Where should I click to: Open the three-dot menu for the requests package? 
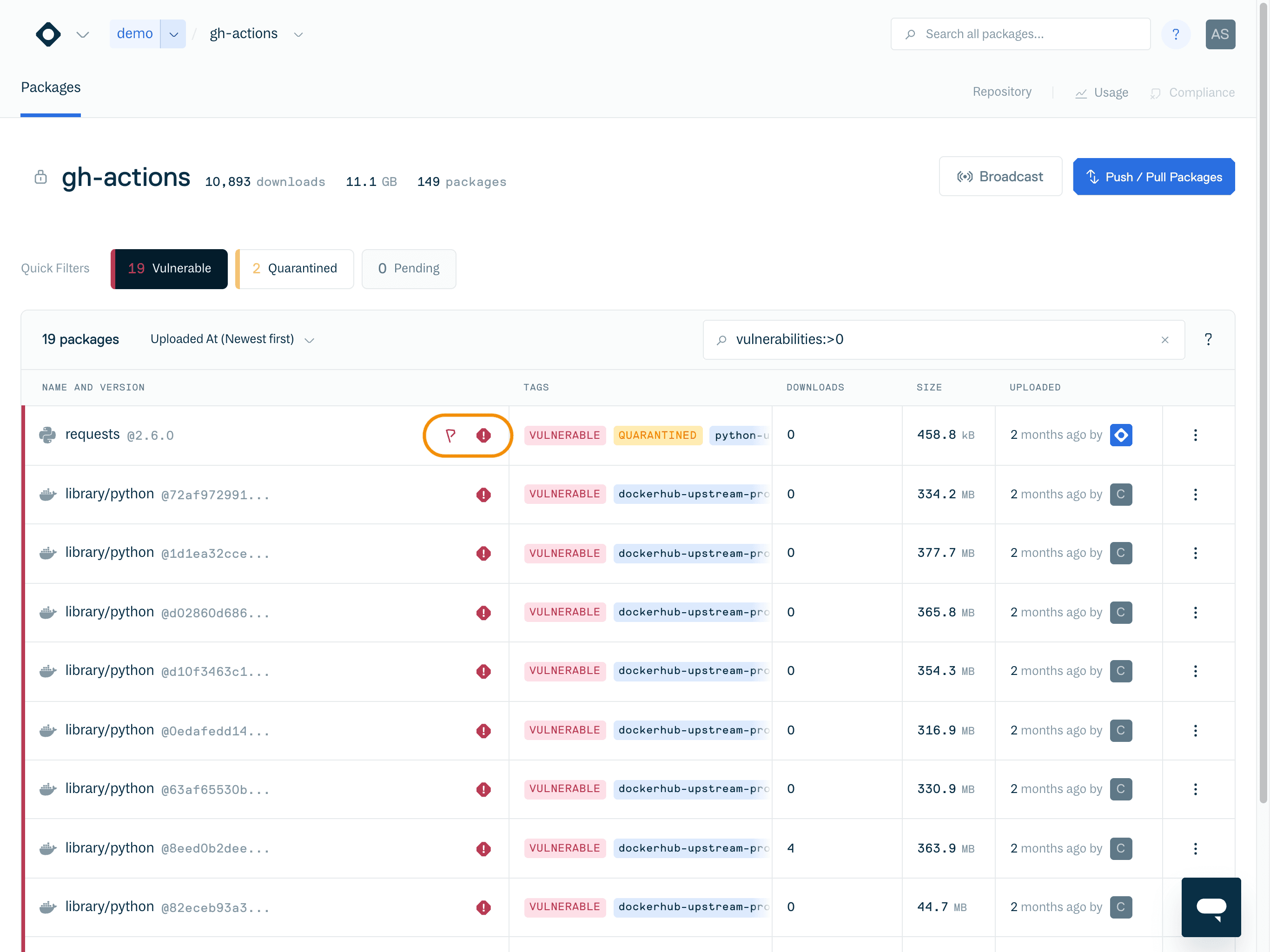coord(1195,435)
